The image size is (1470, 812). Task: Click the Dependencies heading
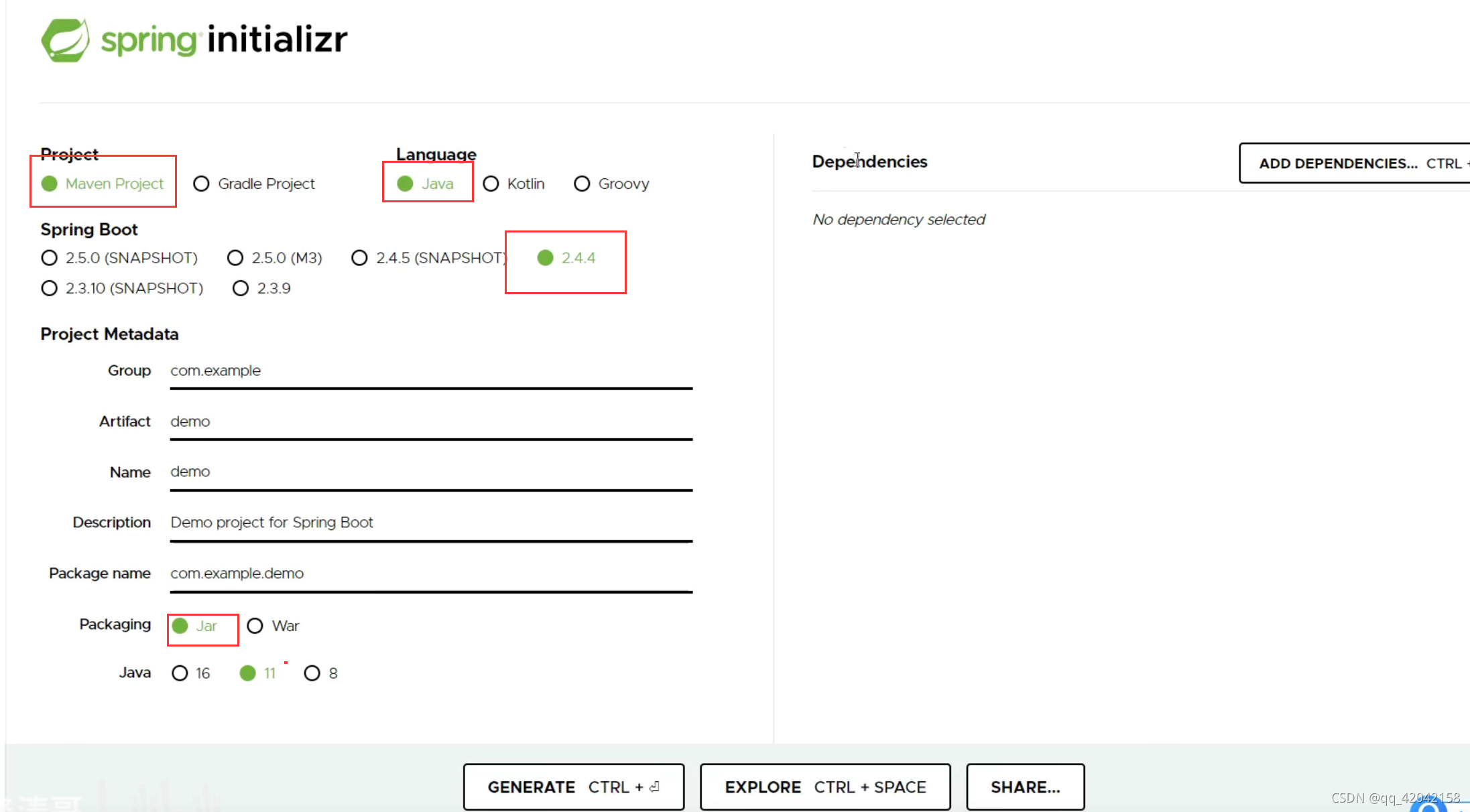[869, 161]
